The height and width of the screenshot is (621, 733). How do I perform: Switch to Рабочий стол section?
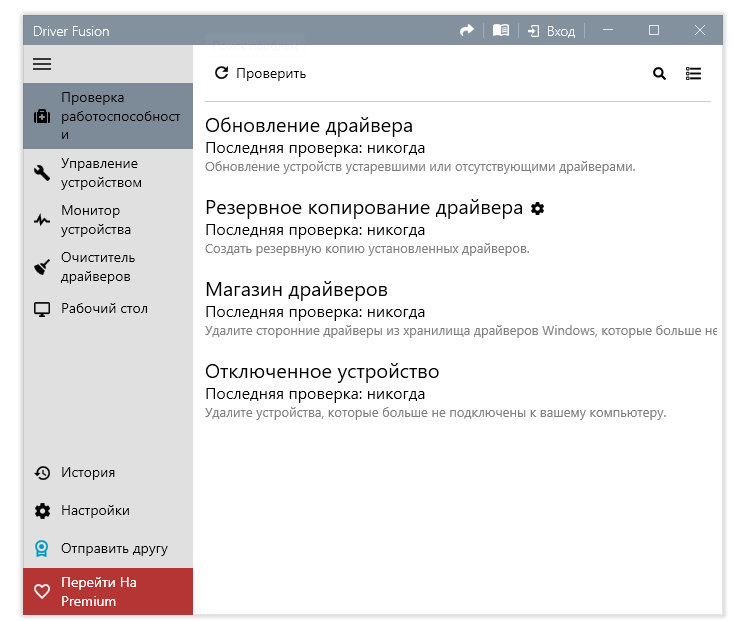tap(104, 309)
